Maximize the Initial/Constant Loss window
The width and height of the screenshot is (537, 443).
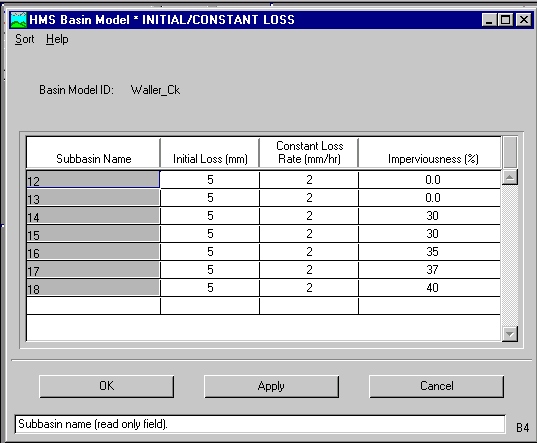[x=505, y=20]
